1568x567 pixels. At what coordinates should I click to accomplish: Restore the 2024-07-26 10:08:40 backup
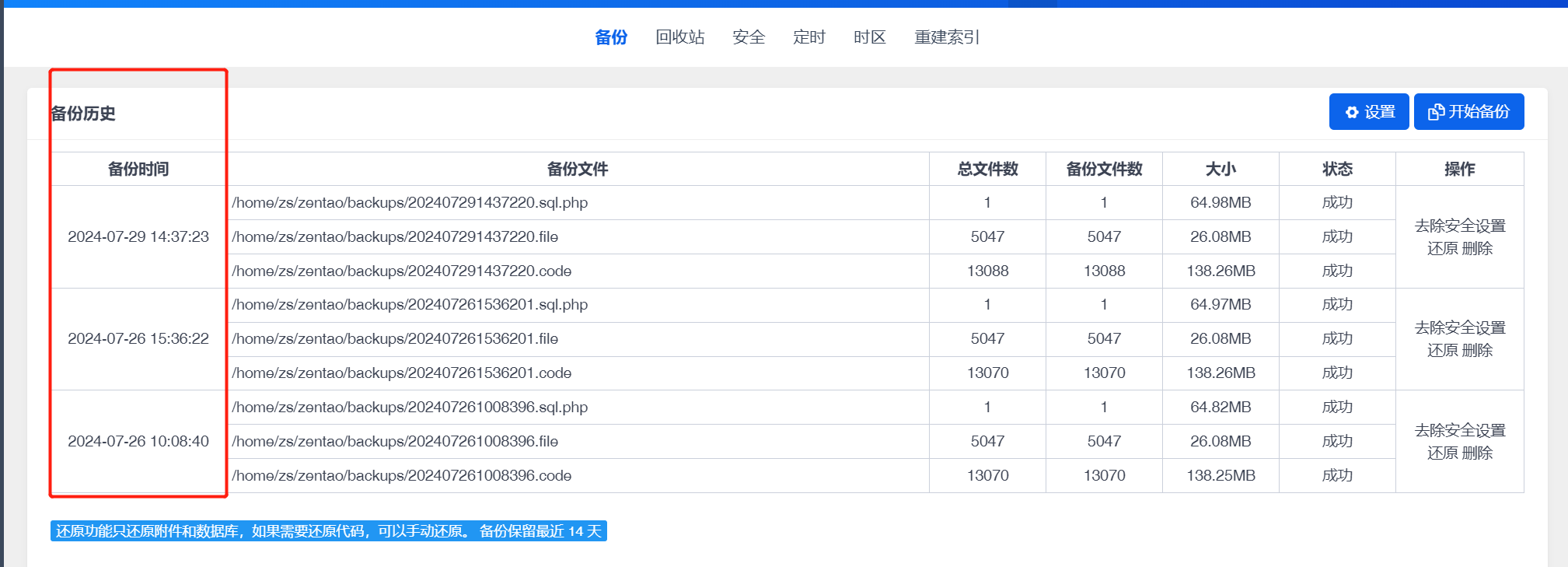tap(1442, 453)
